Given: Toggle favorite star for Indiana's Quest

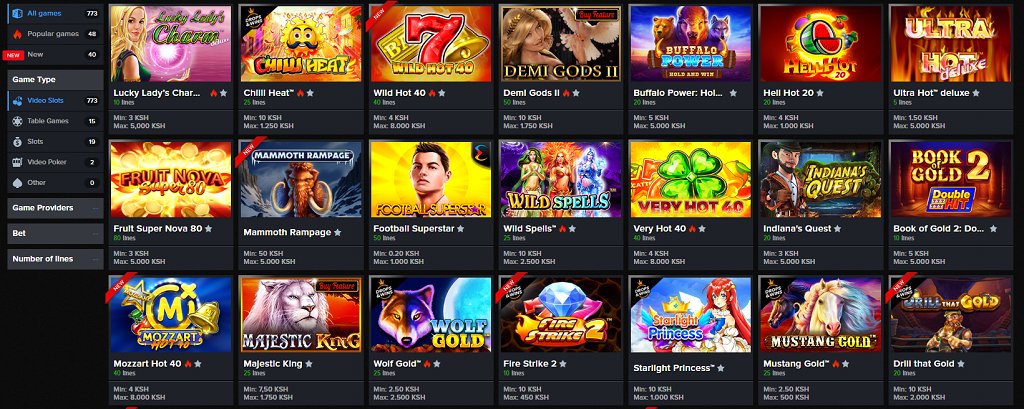Looking at the screenshot, I should tap(838, 229).
